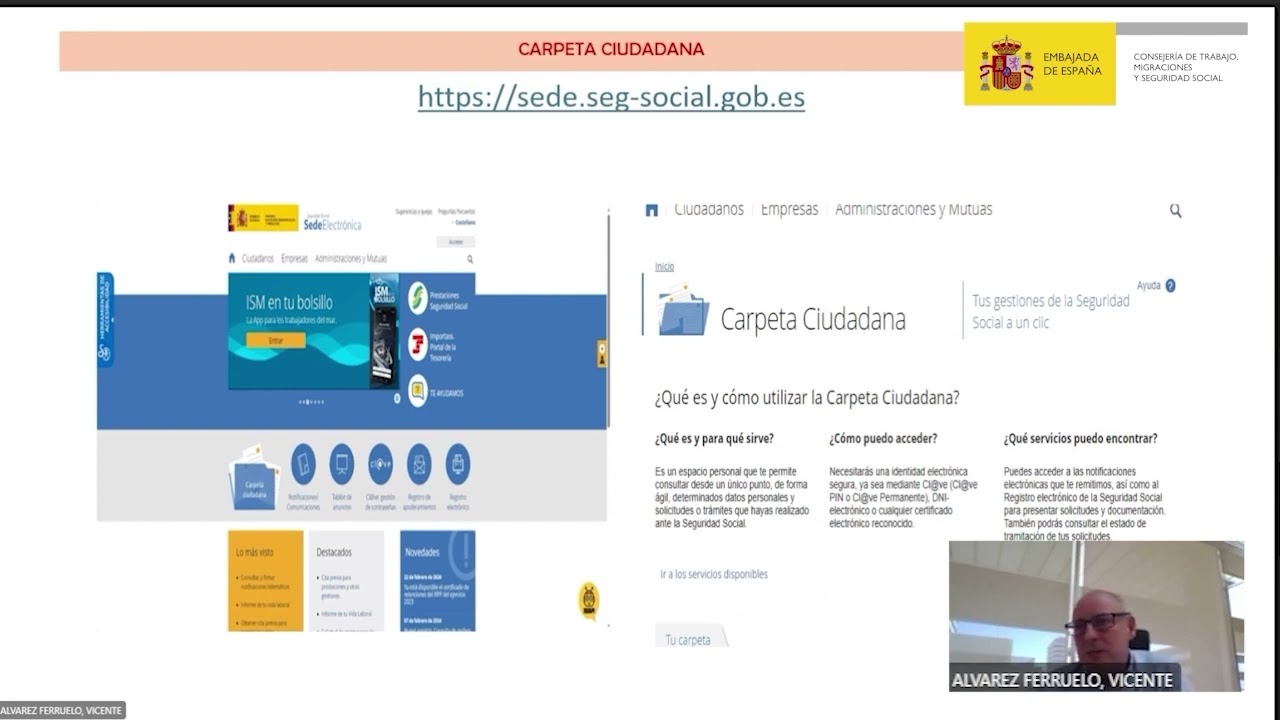The image size is (1280, 720).
Task: Click the Sede Electrónica logo
Action: point(332,223)
